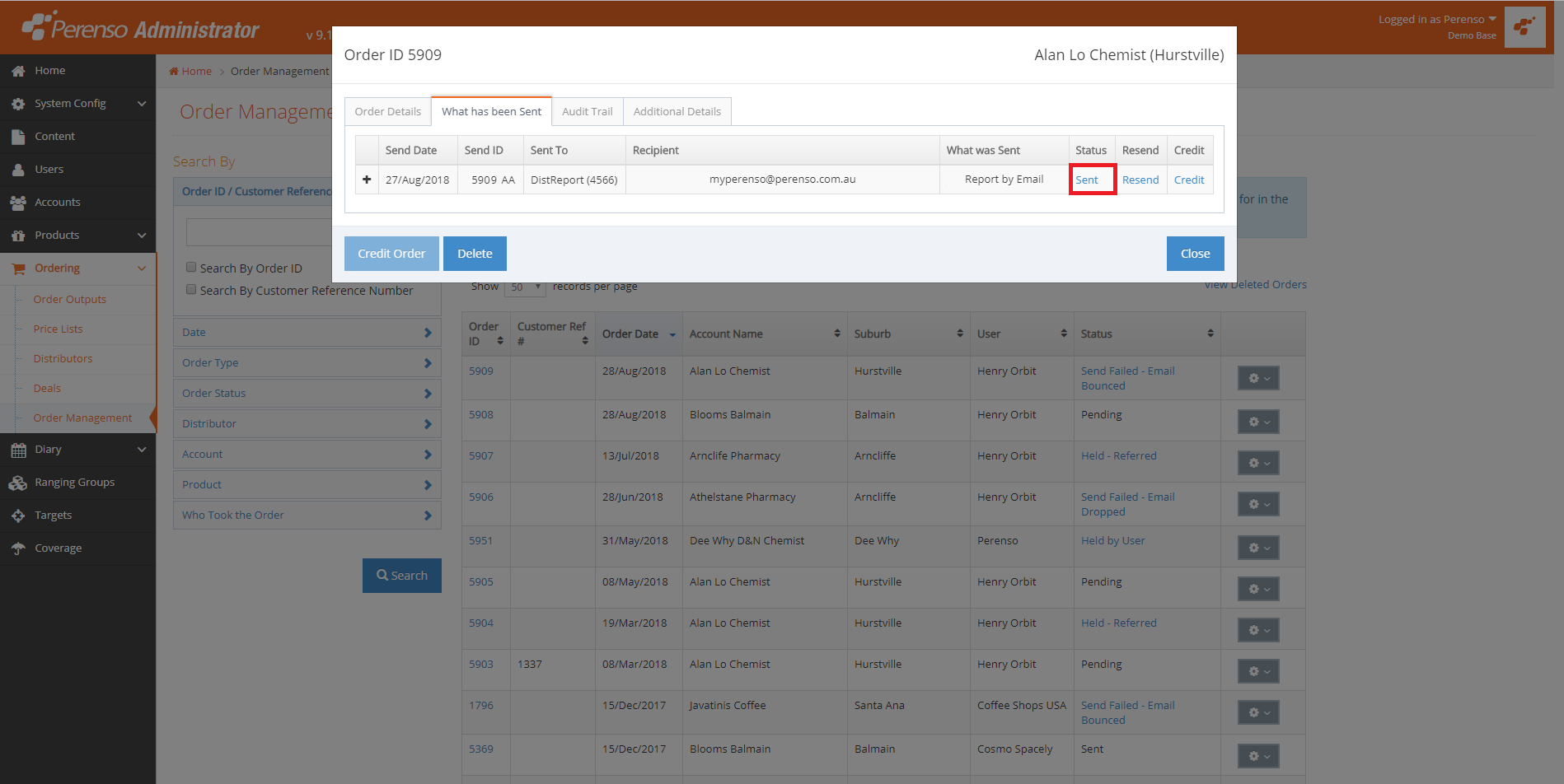
Task: Expand the sent row plus icon
Action: (x=367, y=180)
